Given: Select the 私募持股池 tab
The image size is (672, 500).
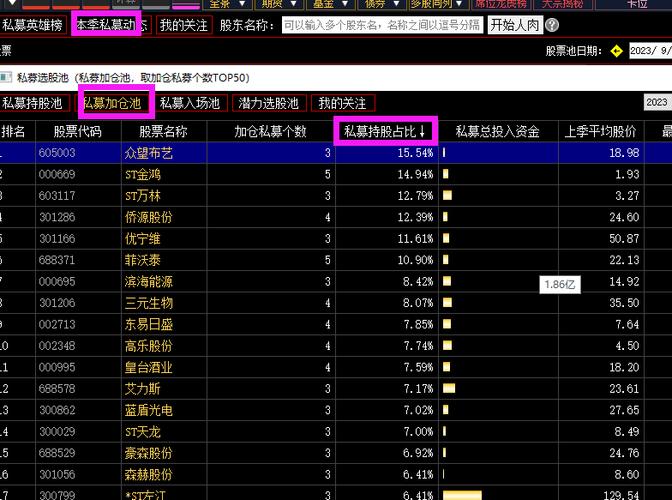Looking at the screenshot, I should click(34, 103).
